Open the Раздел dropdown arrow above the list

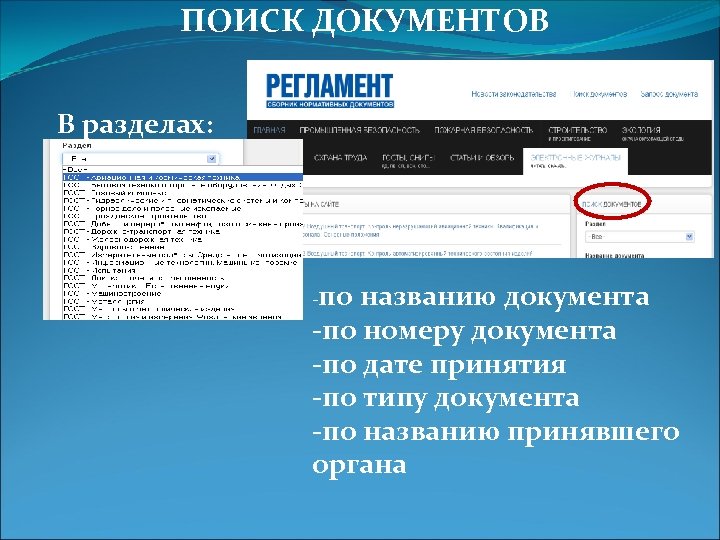[211, 159]
